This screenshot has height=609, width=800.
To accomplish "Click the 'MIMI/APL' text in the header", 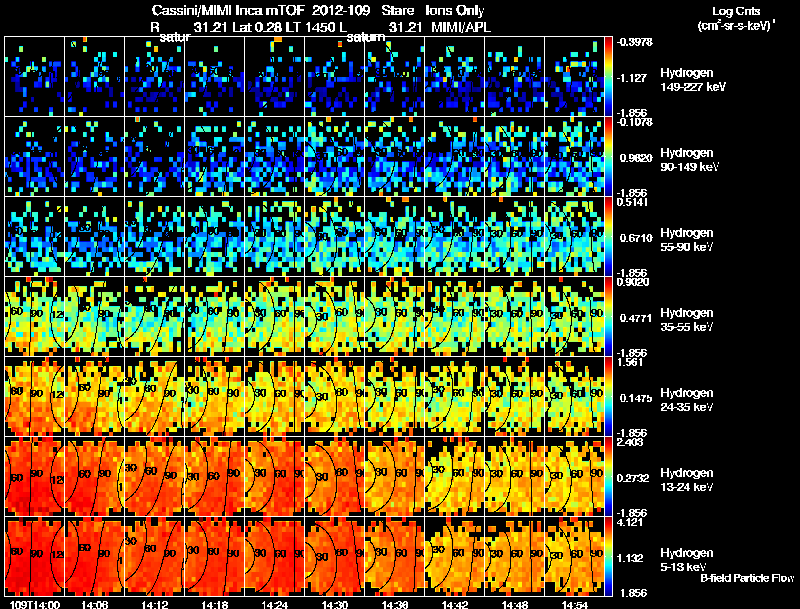I will pos(461,27).
